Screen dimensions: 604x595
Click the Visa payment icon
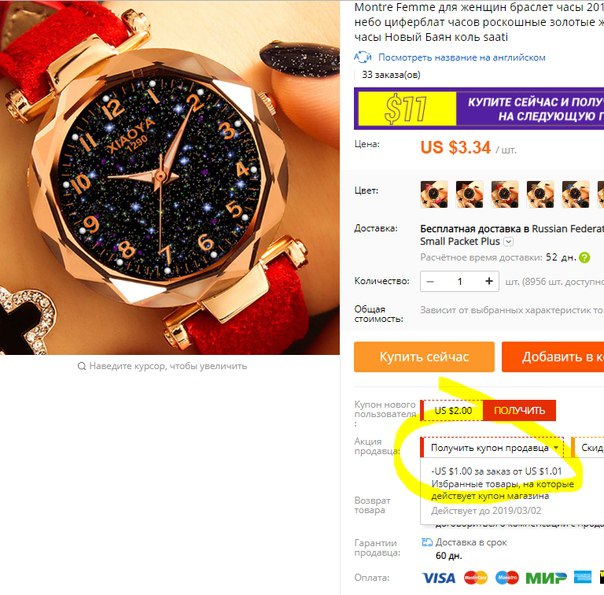[439, 578]
